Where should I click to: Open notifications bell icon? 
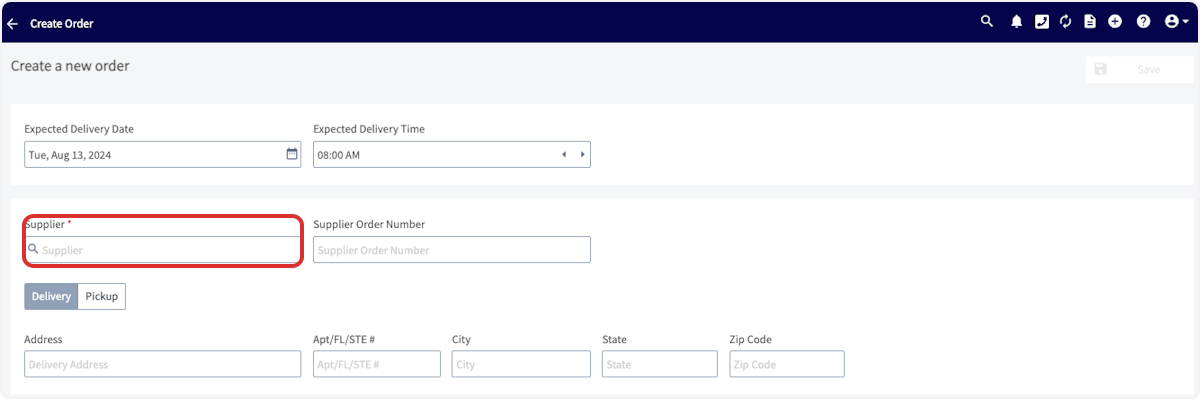tap(1016, 21)
